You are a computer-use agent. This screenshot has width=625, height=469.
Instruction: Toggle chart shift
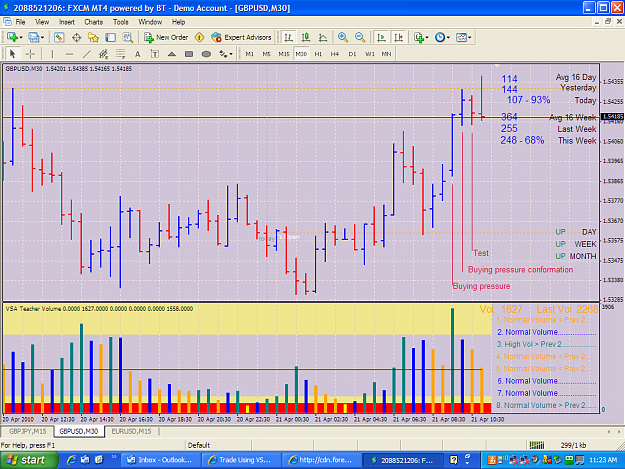398,37
